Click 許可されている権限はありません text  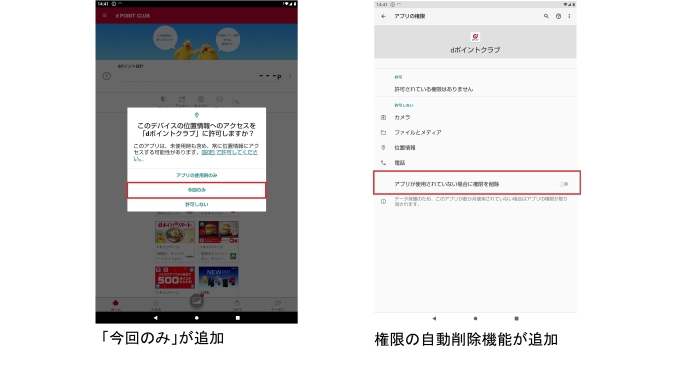pos(433,89)
